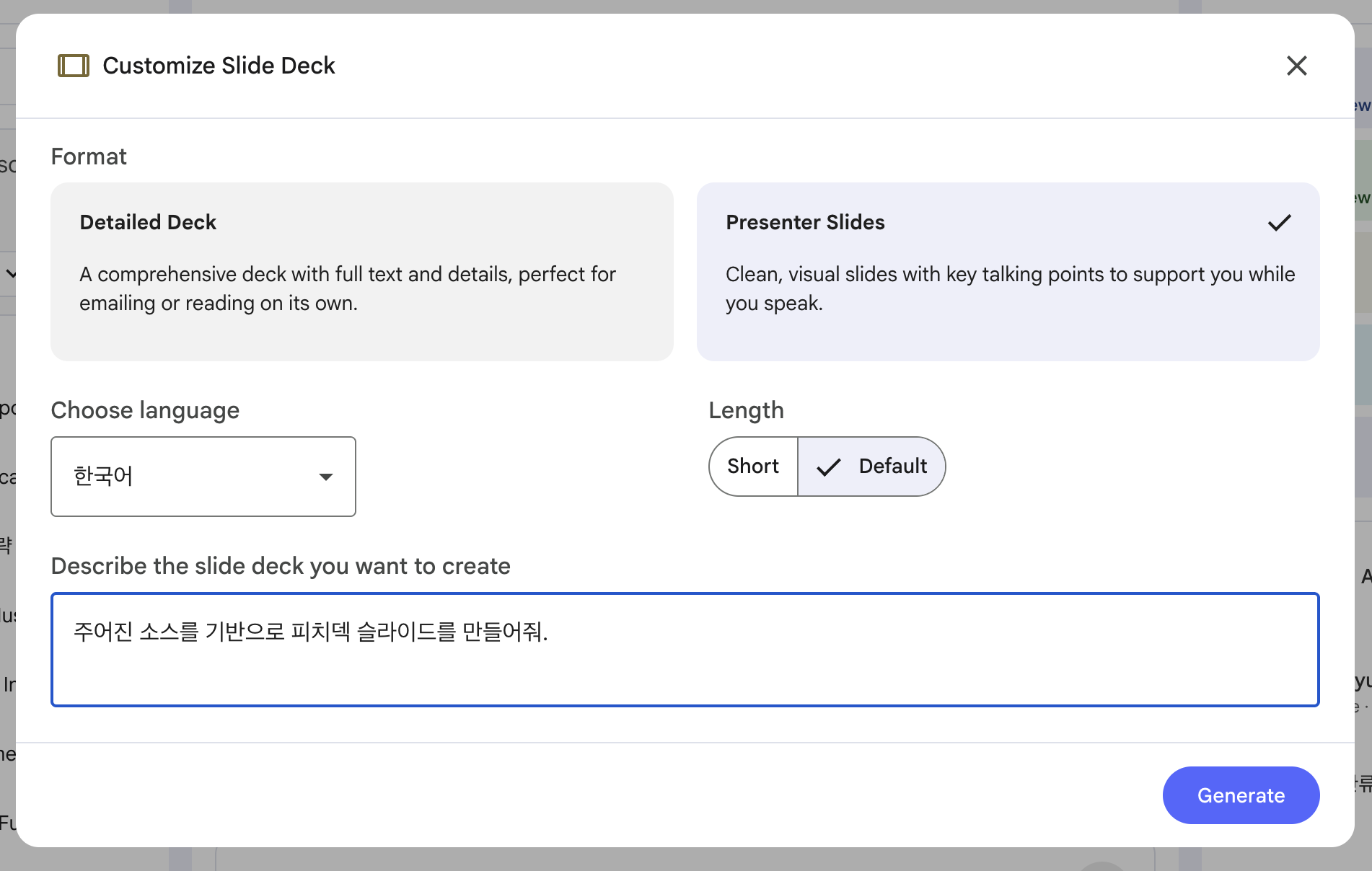This screenshot has width=1372, height=871.
Task: Set the length to Short
Action: coord(753,467)
